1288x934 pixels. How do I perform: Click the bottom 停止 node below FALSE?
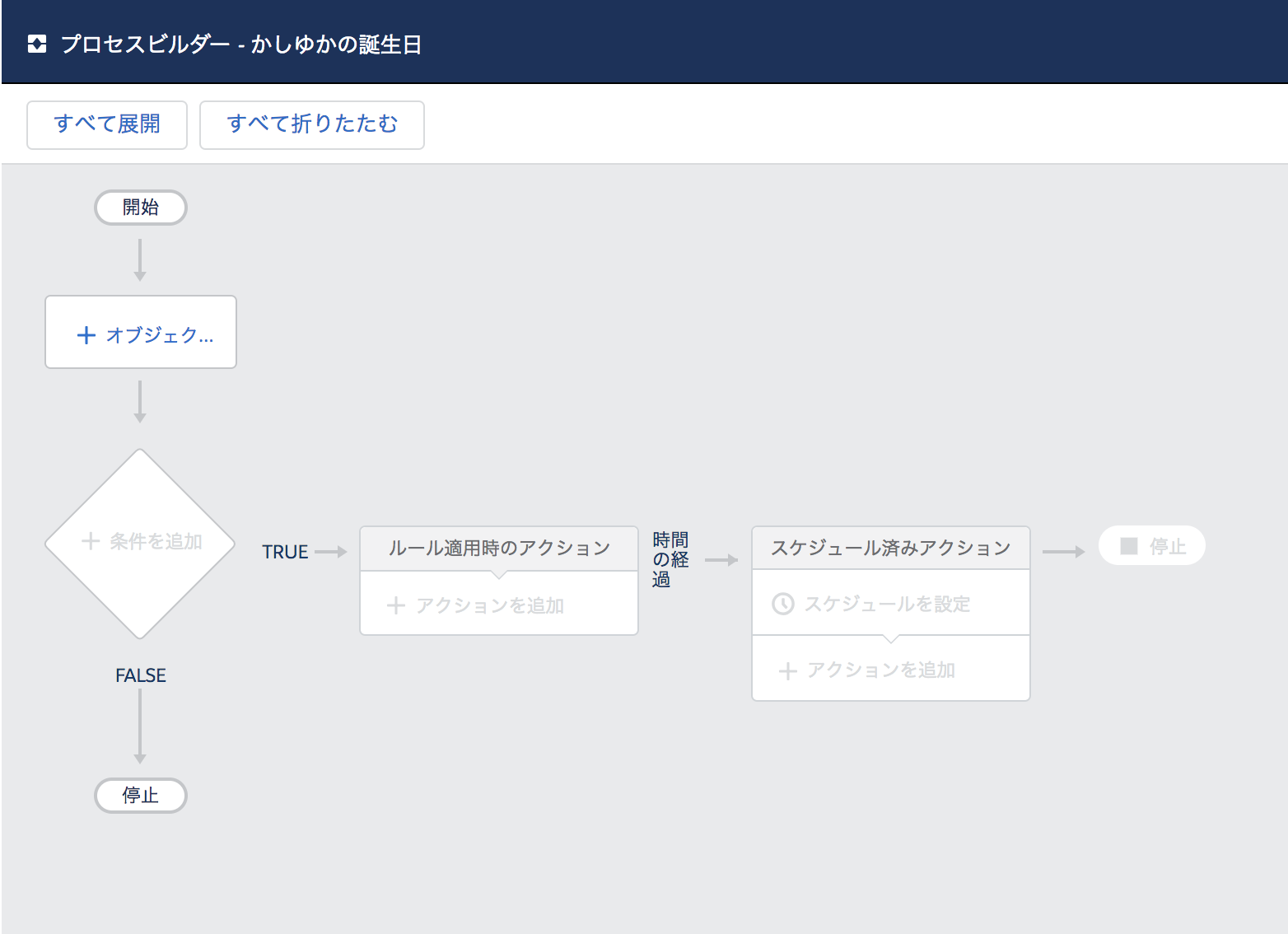[x=141, y=796]
